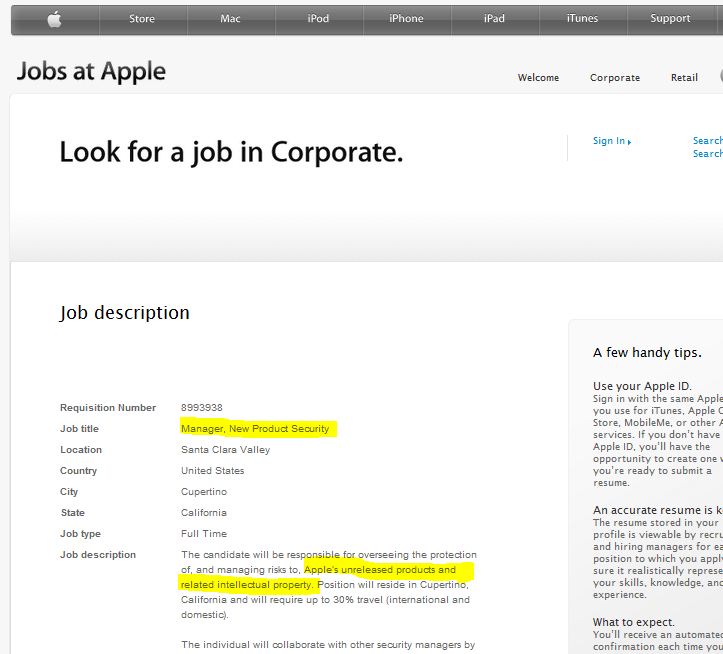
Task: Go to the Mac section
Action: (x=230, y=19)
